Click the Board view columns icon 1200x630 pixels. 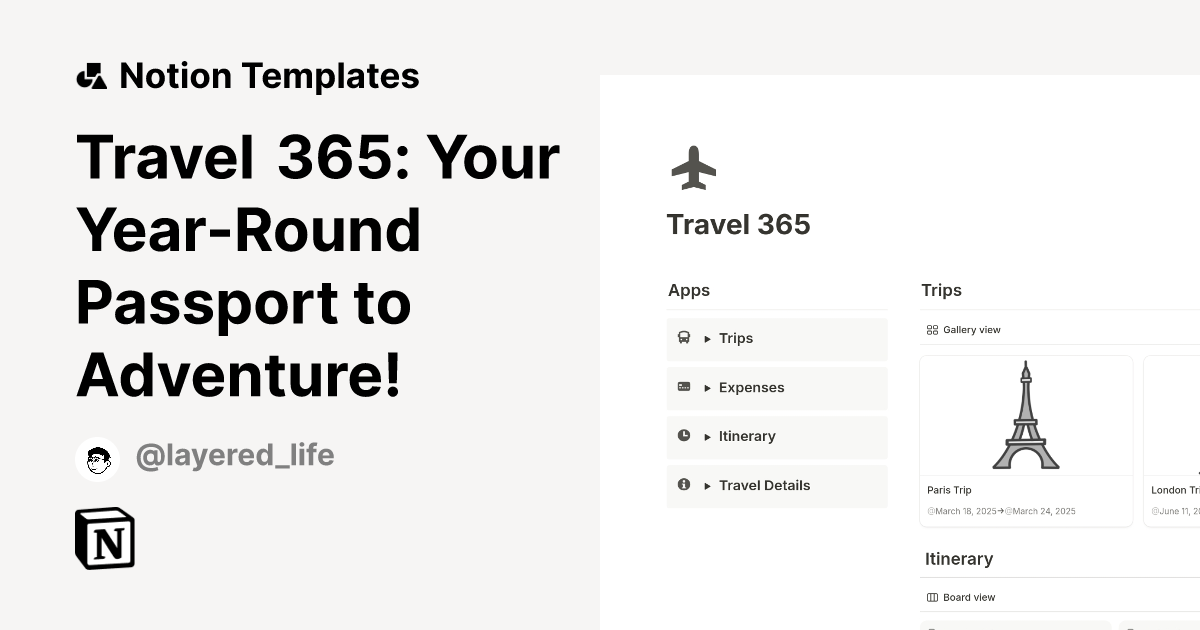[932, 597]
